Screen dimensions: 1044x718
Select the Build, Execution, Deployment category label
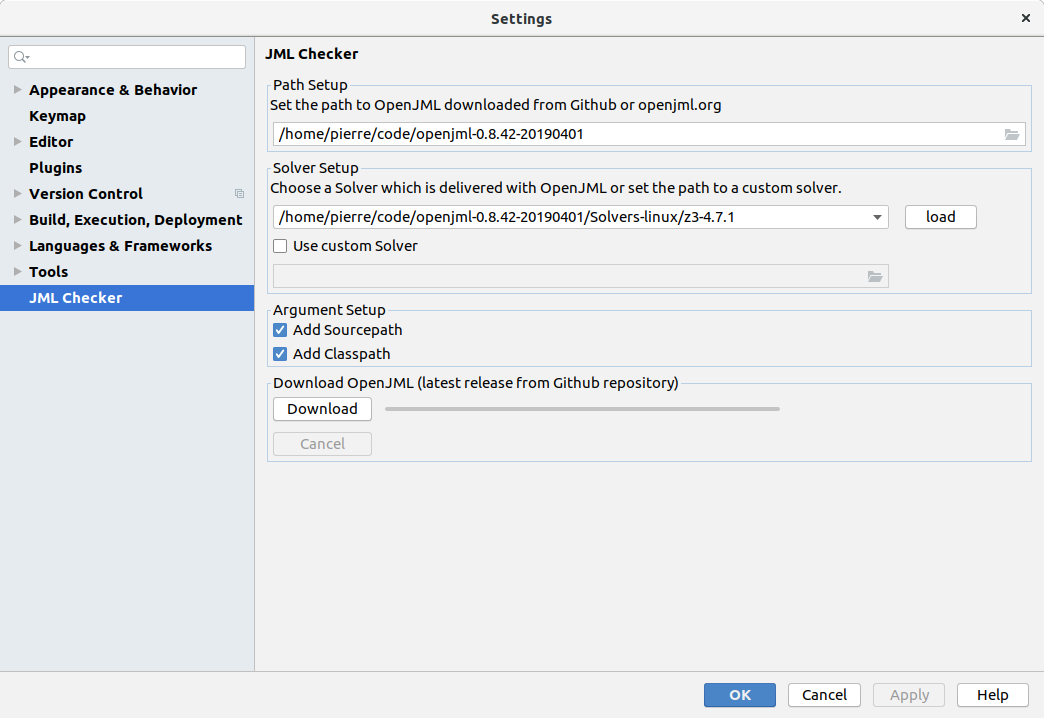(x=135, y=220)
